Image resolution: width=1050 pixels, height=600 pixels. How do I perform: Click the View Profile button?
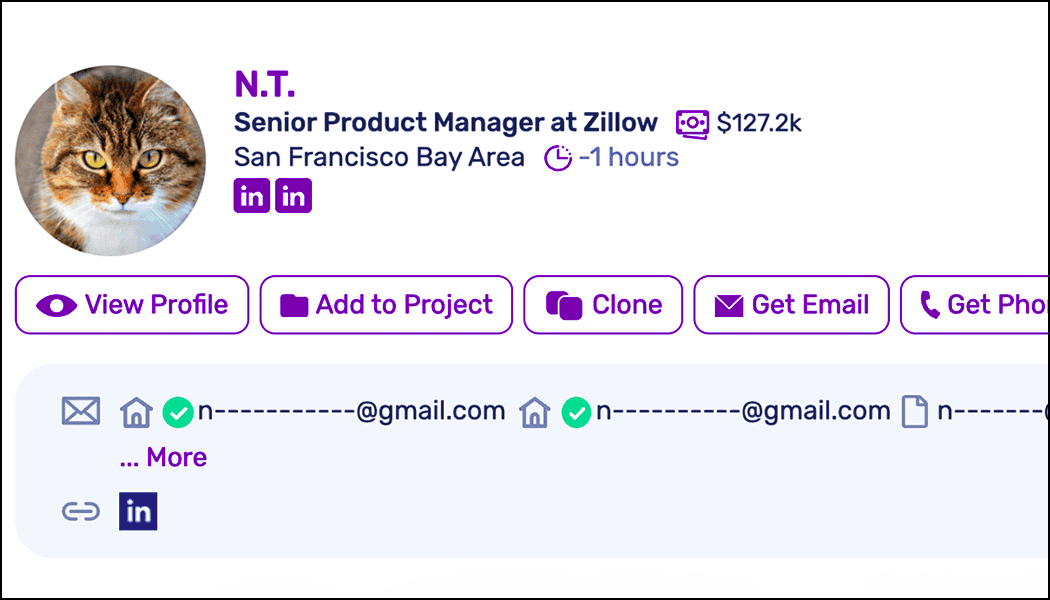(x=131, y=305)
